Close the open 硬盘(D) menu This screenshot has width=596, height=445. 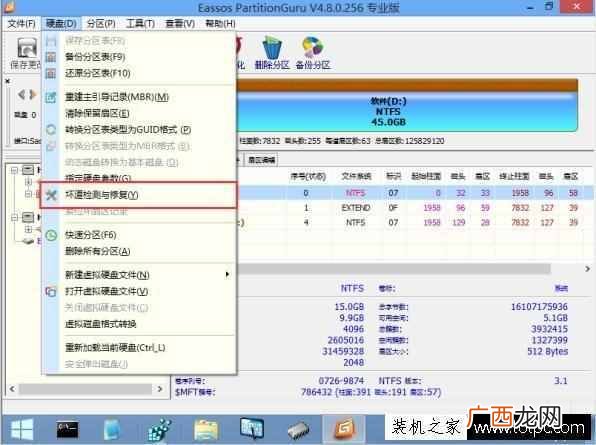click(61, 24)
